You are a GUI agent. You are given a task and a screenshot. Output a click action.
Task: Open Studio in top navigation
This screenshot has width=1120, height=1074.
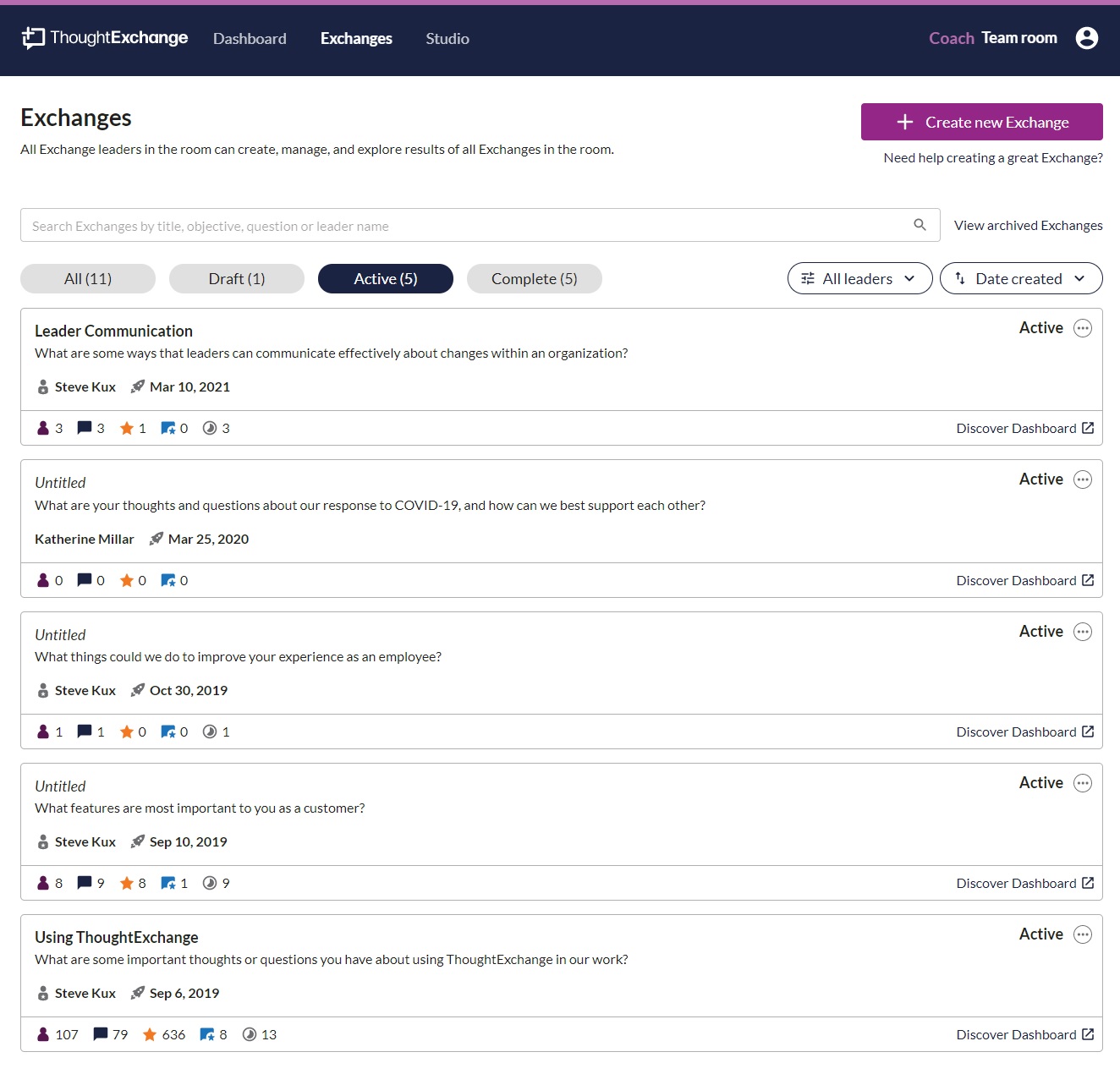tap(447, 39)
